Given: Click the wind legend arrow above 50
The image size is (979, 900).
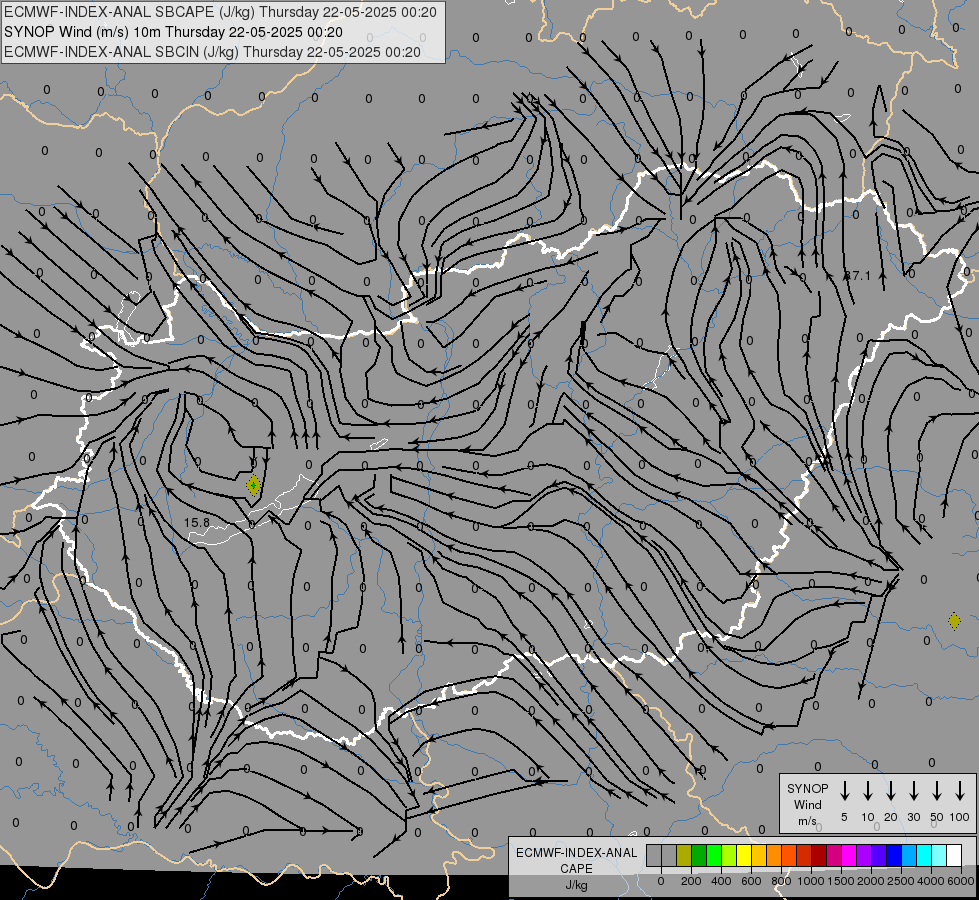Looking at the screenshot, I should tap(937, 791).
